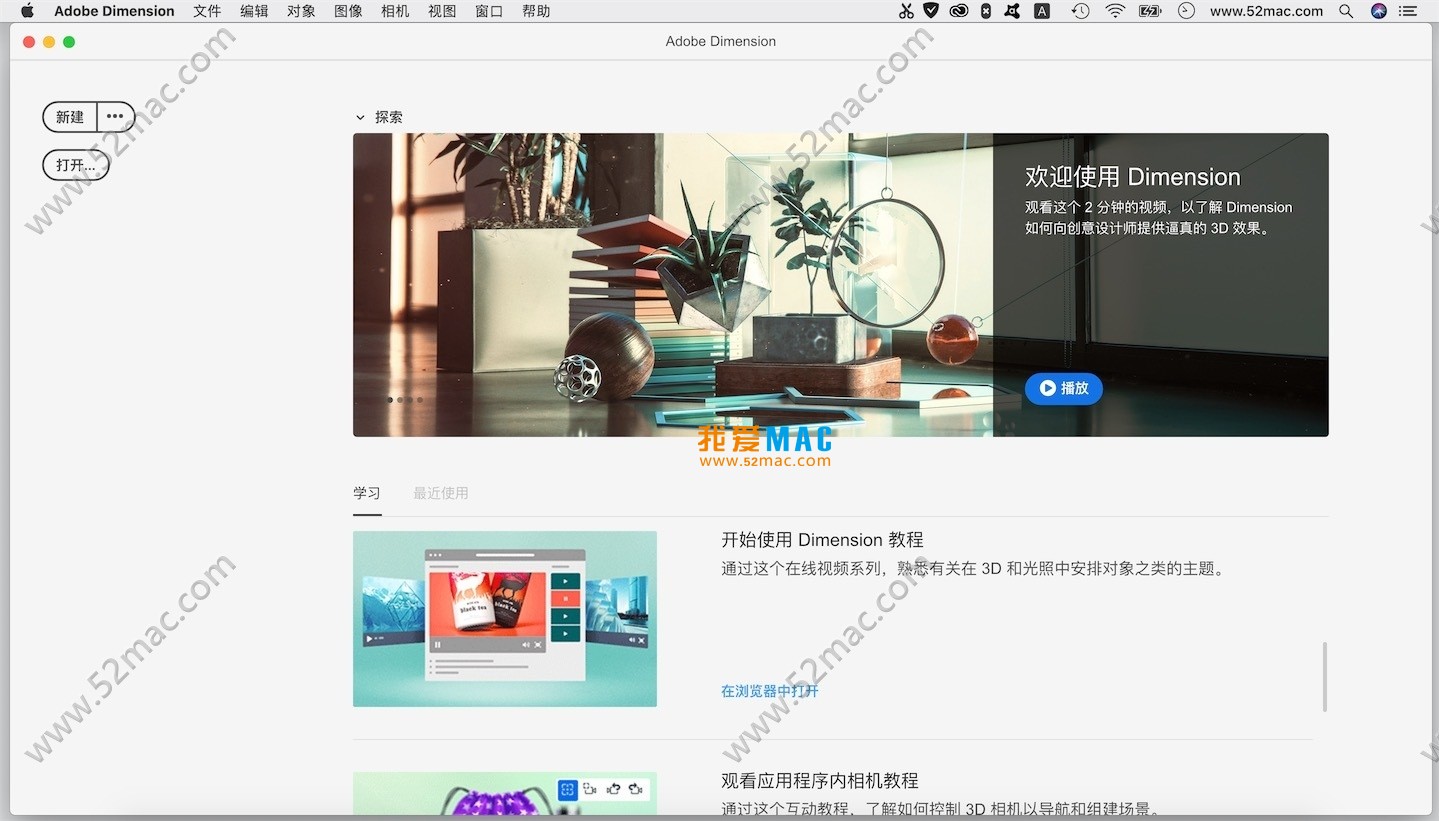Launch Siri from the menu bar

(1379, 11)
